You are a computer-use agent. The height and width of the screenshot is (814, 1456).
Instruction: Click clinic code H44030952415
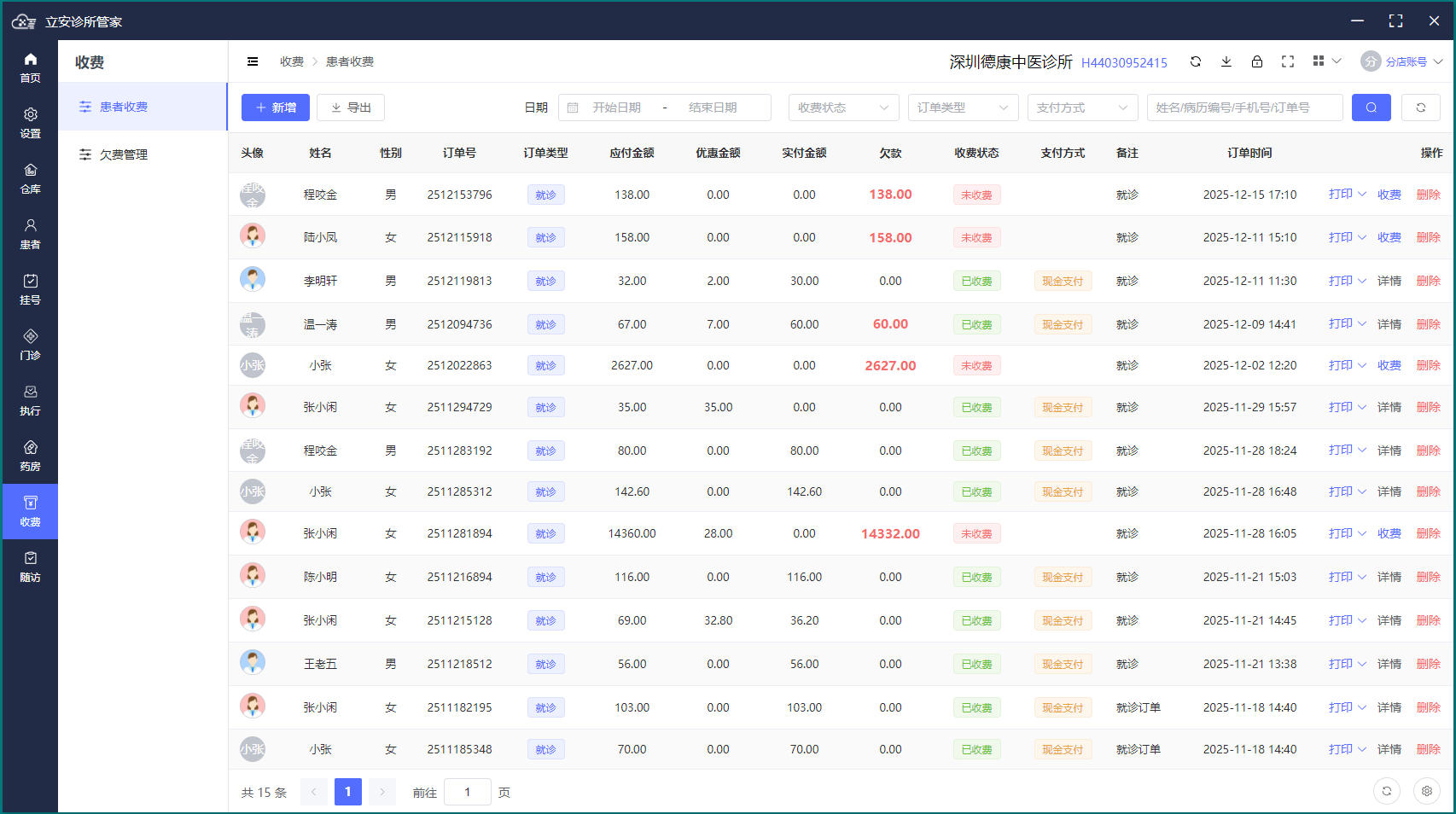1124,62
